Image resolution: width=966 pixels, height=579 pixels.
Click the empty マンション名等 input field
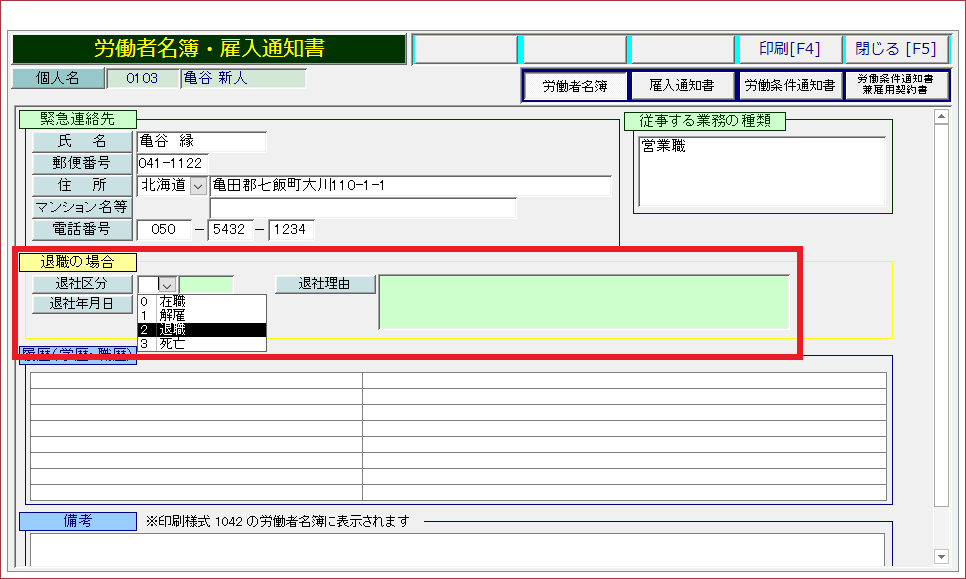pos(362,208)
